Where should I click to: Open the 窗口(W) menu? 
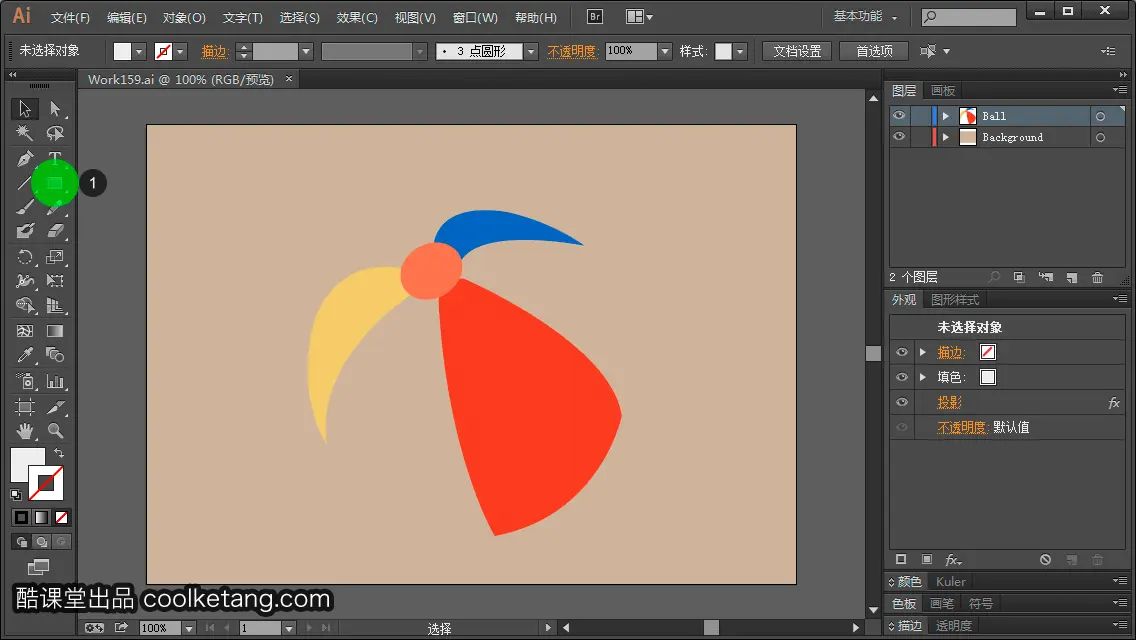(475, 17)
